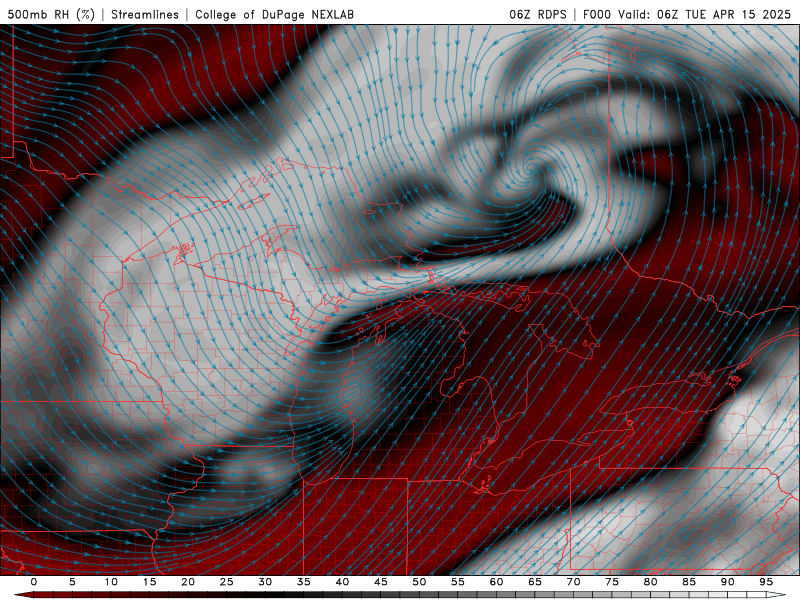This screenshot has width=800, height=600.
Task: Click the "500mb RH (%)" title text
Action: tap(51, 14)
